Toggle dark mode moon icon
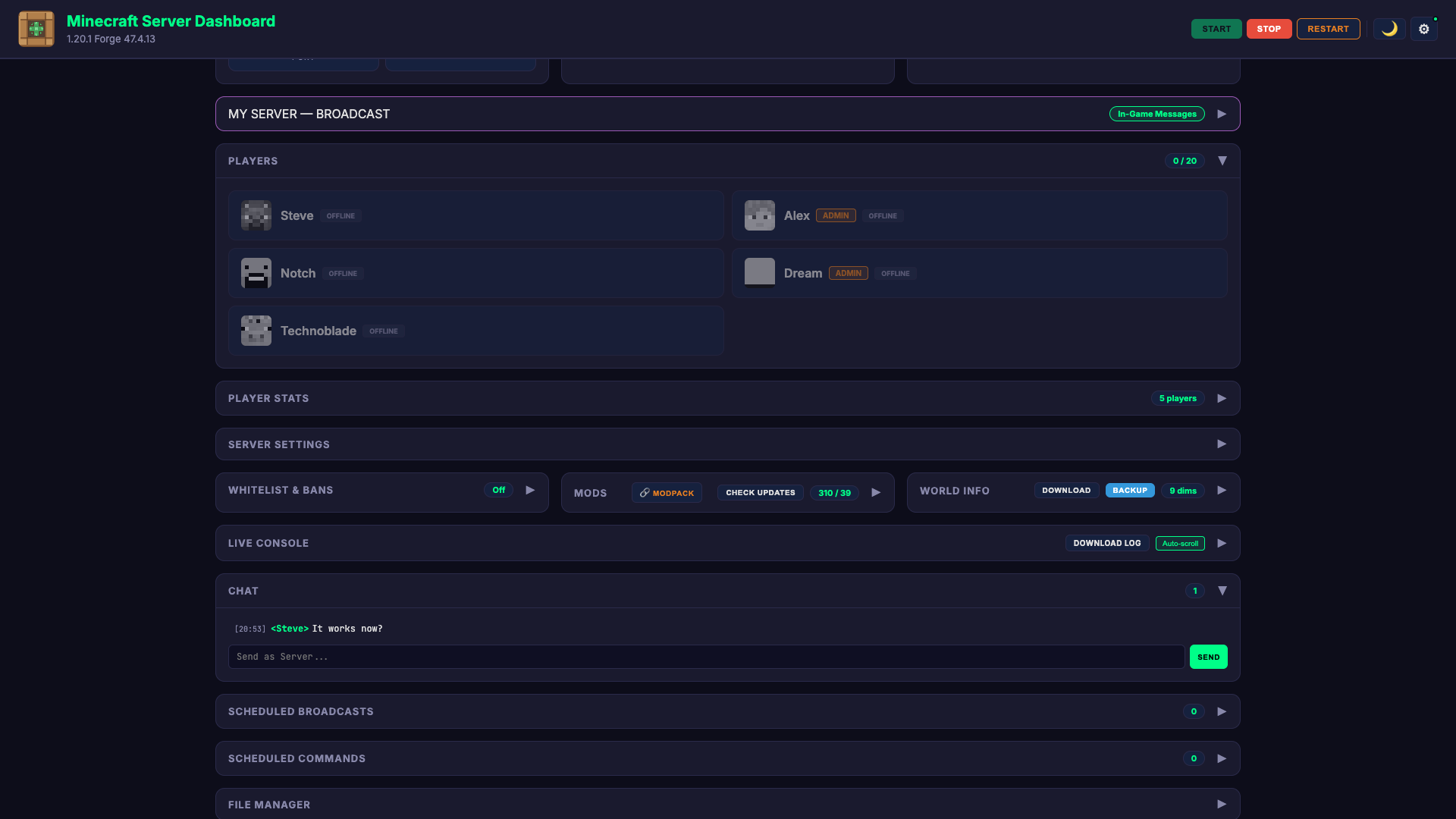The height and width of the screenshot is (819, 1456). coord(1389,29)
